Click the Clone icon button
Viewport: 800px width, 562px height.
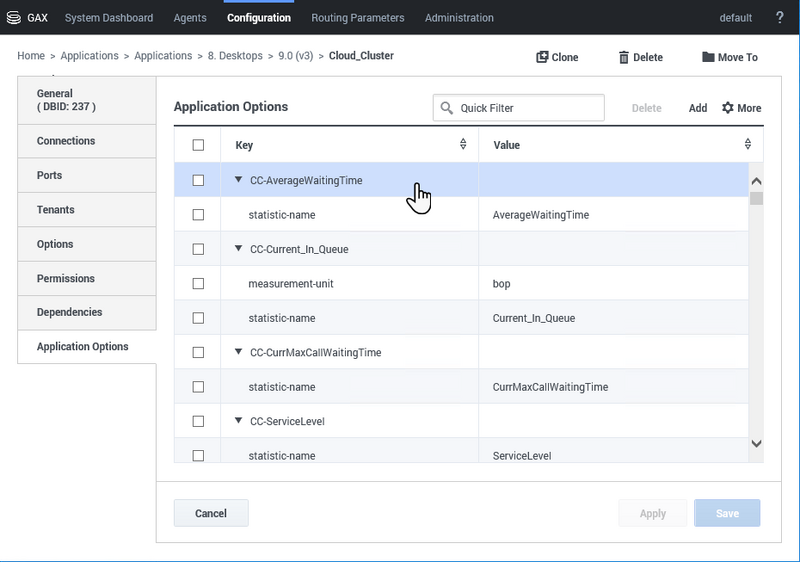tap(543, 57)
